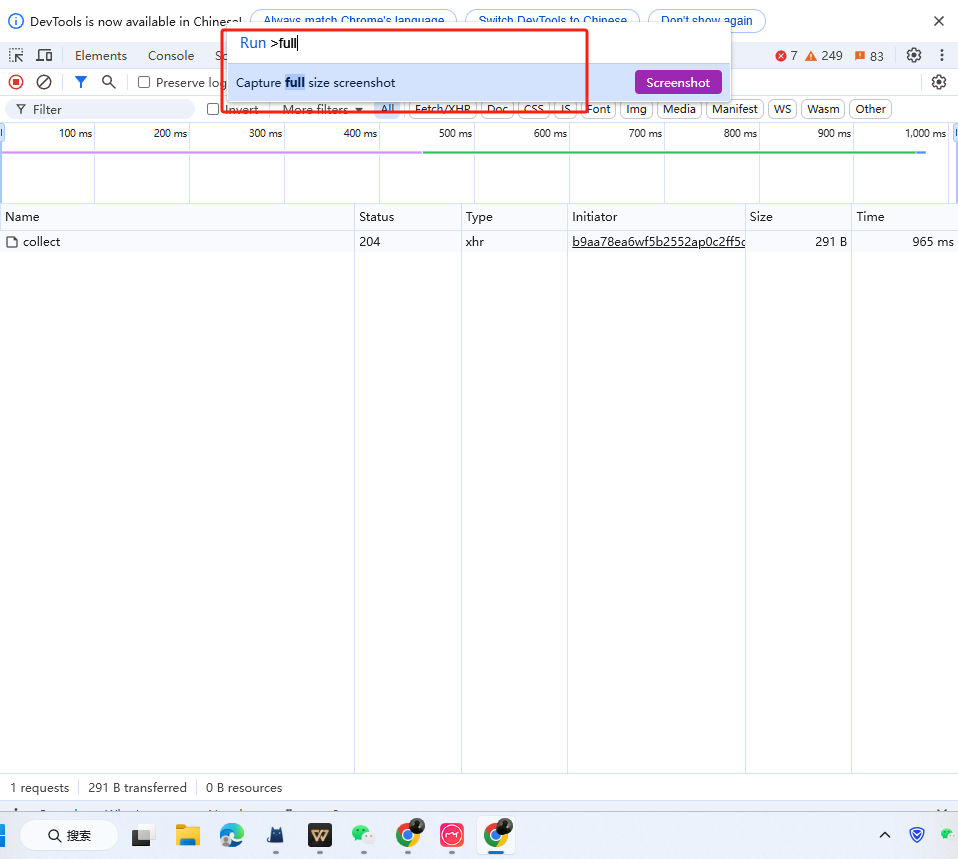The image size is (958, 859).
Task: Click the 1 requests status text
Action: pyautogui.click(x=40, y=788)
